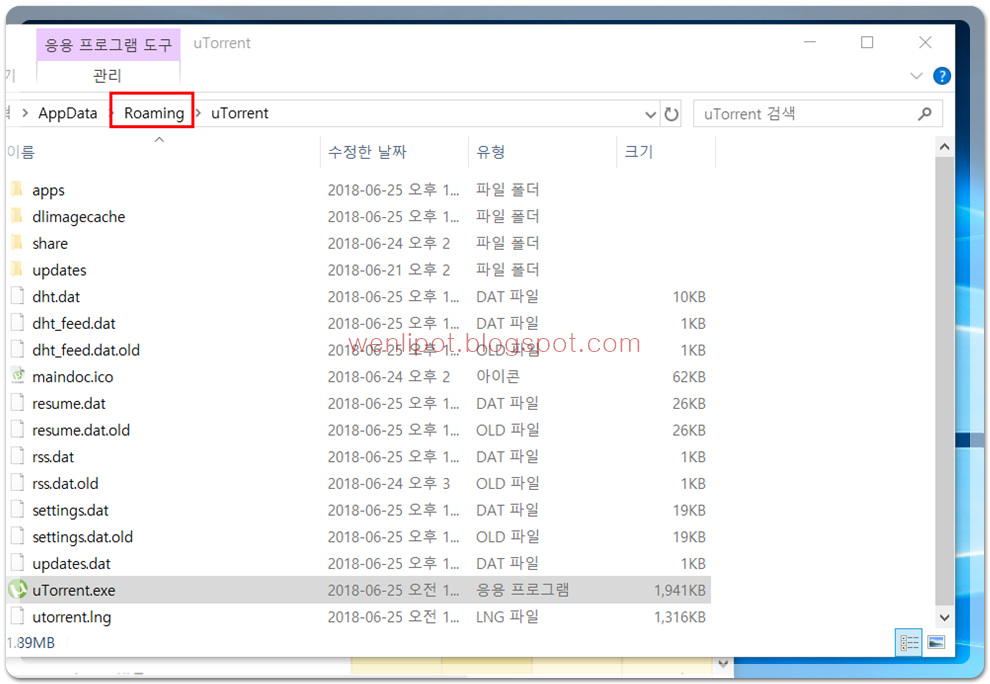Image resolution: width=990 pixels, height=684 pixels.
Task: Click the vertical scrollbar thumb
Action: coord(944,381)
